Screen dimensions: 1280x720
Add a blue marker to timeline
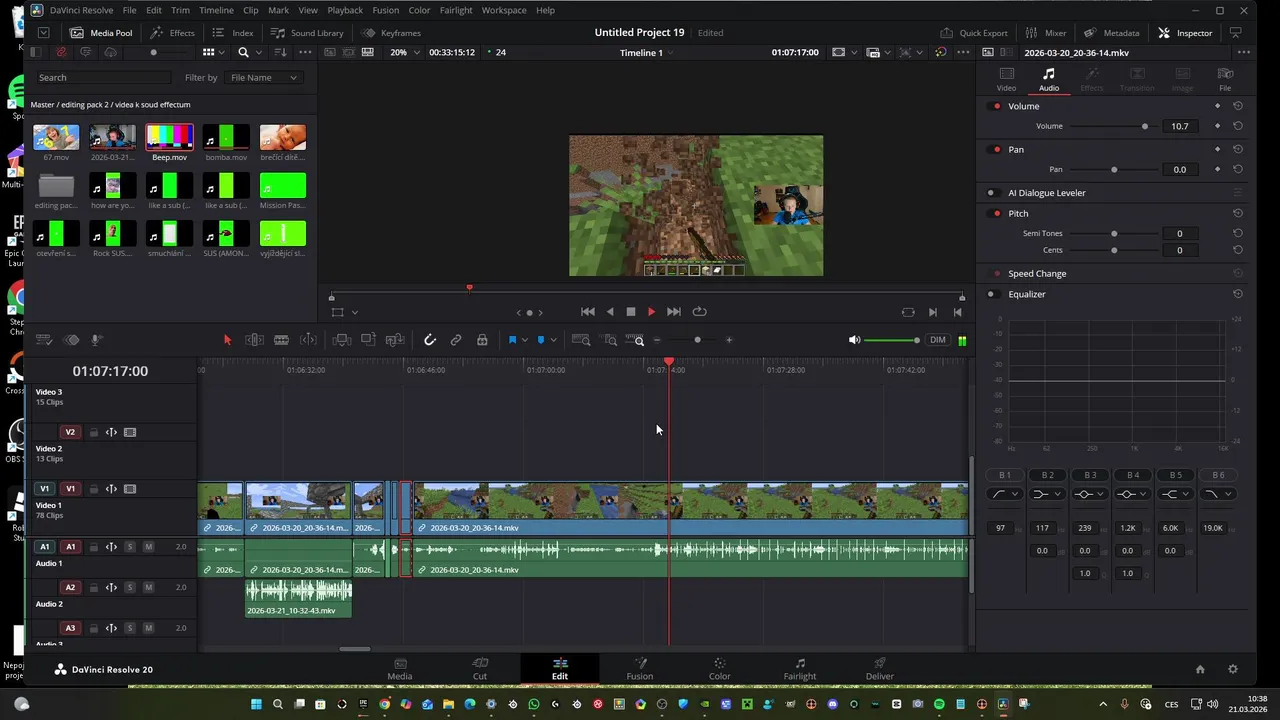click(x=541, y=340)
